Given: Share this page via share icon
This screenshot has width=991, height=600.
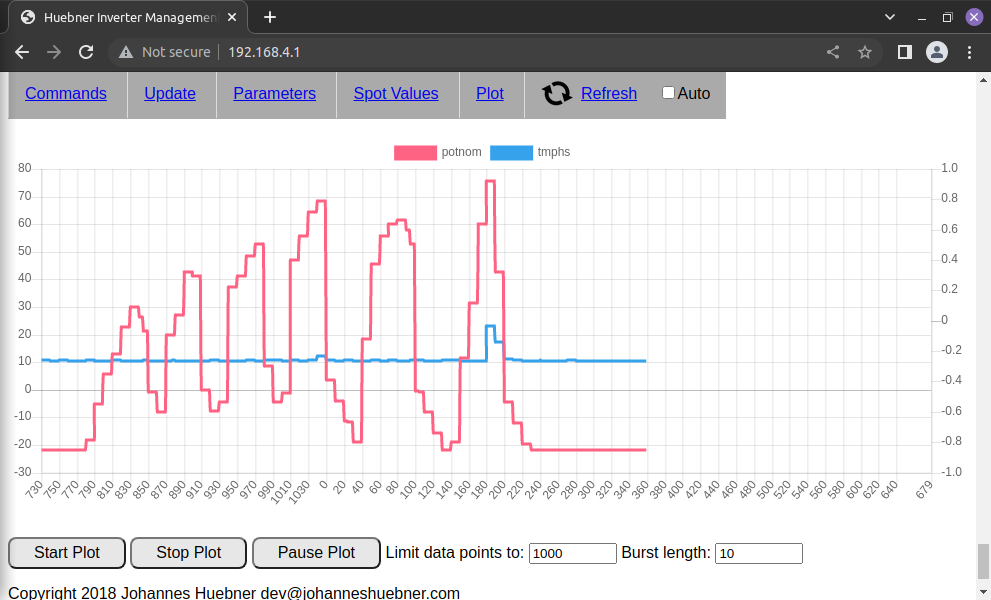Looking at the screenshot, I should (833, 52).
